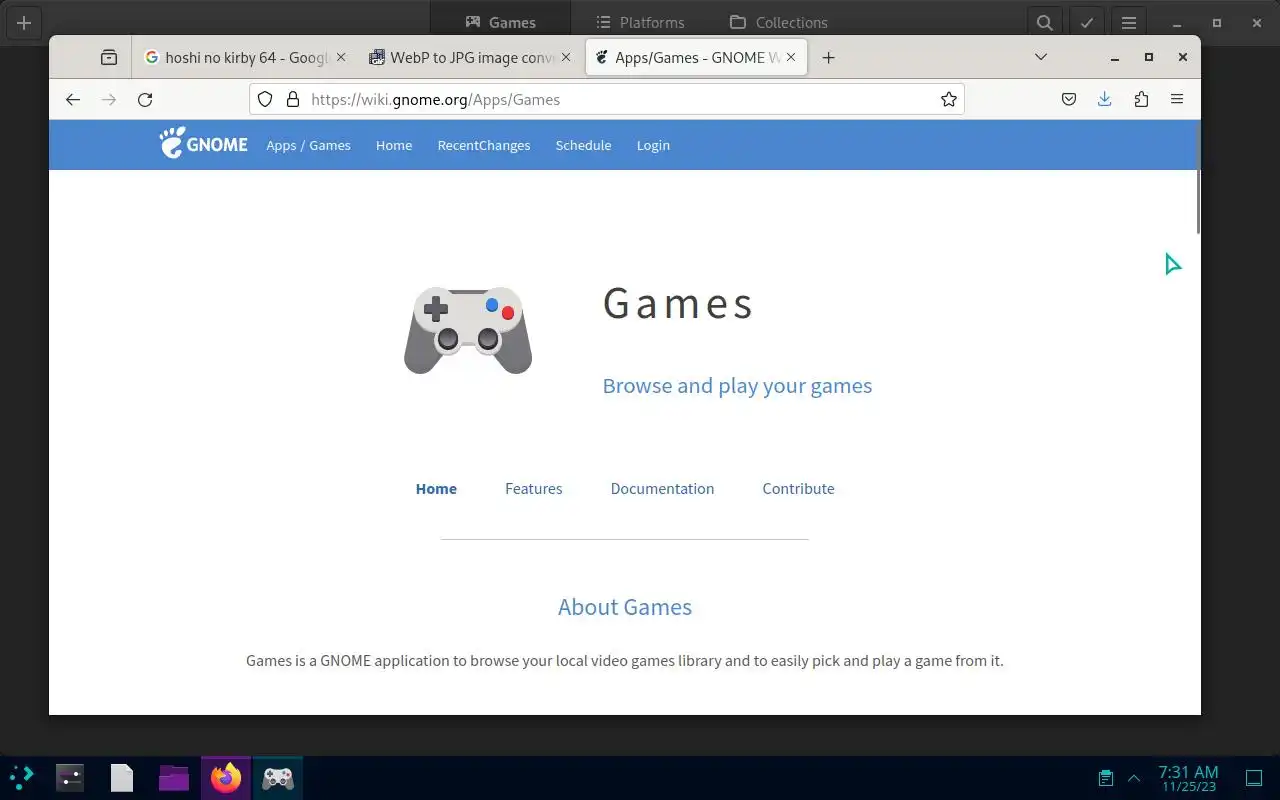The image size is (1280, 800).
Task: Click the padlock site security icon
Action: click(293, 99)
